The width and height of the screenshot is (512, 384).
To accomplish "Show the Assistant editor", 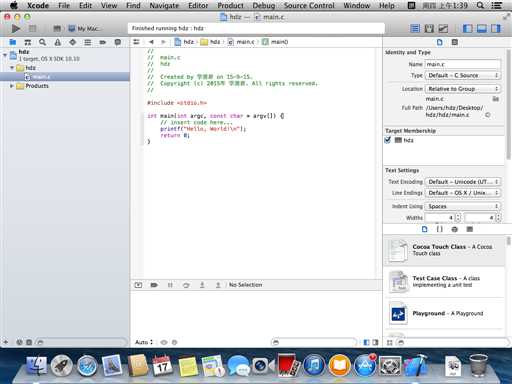I will pyautogui.click(x=429, y=29).
